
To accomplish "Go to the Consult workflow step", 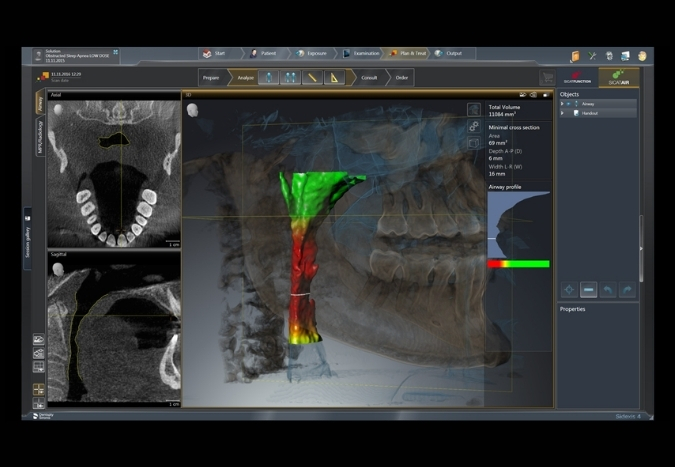I will pyautogui.click(x=368, y=77).
